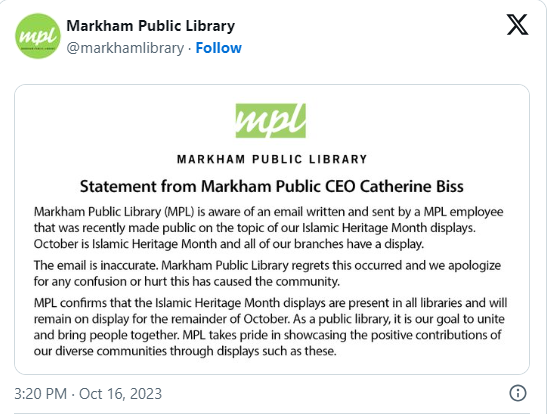Click the first paragraph mentioning an MPL employee email
This screenshot has height=414, width=547.
coord(268,228)
